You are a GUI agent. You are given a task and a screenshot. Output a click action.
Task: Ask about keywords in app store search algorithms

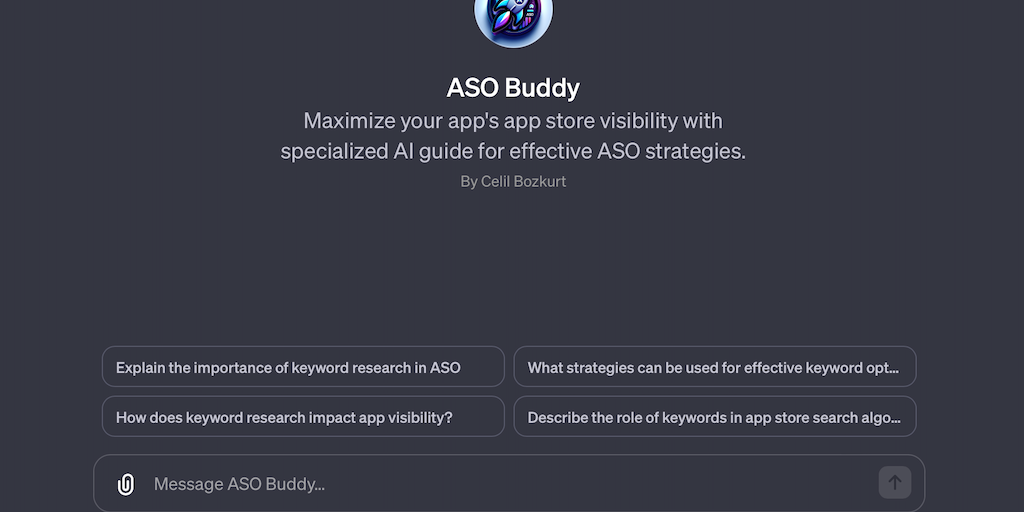click(714, 417)
